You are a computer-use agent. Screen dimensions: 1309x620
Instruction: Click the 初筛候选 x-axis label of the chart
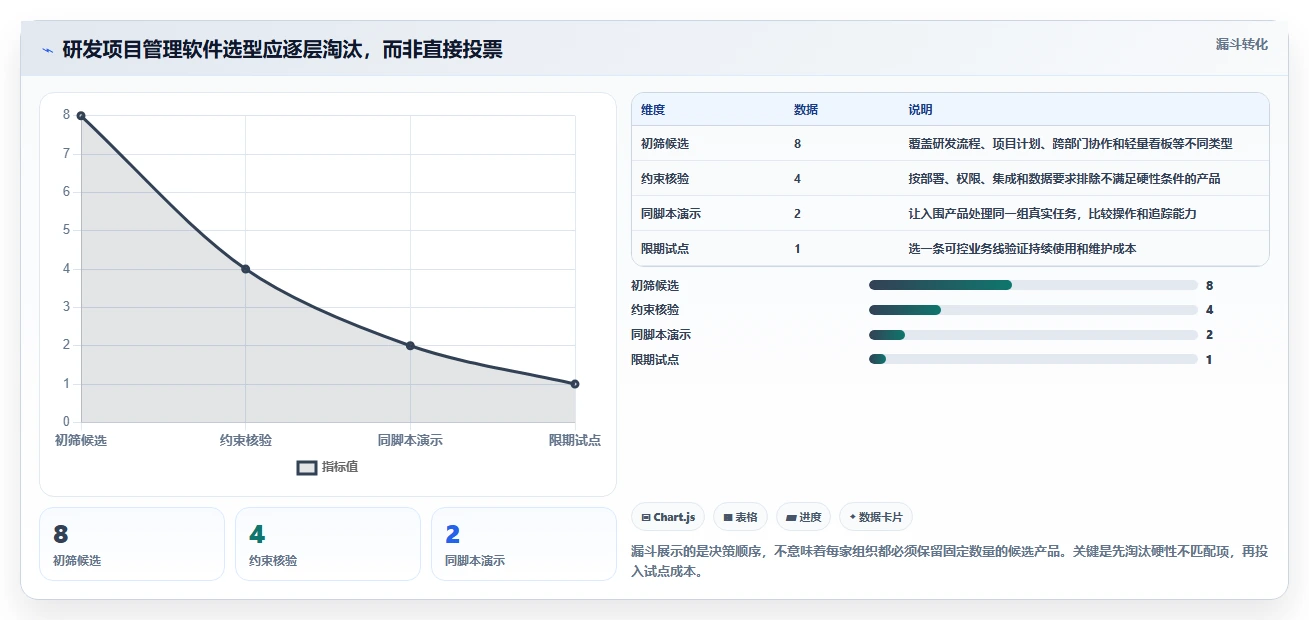pos(81,440)
